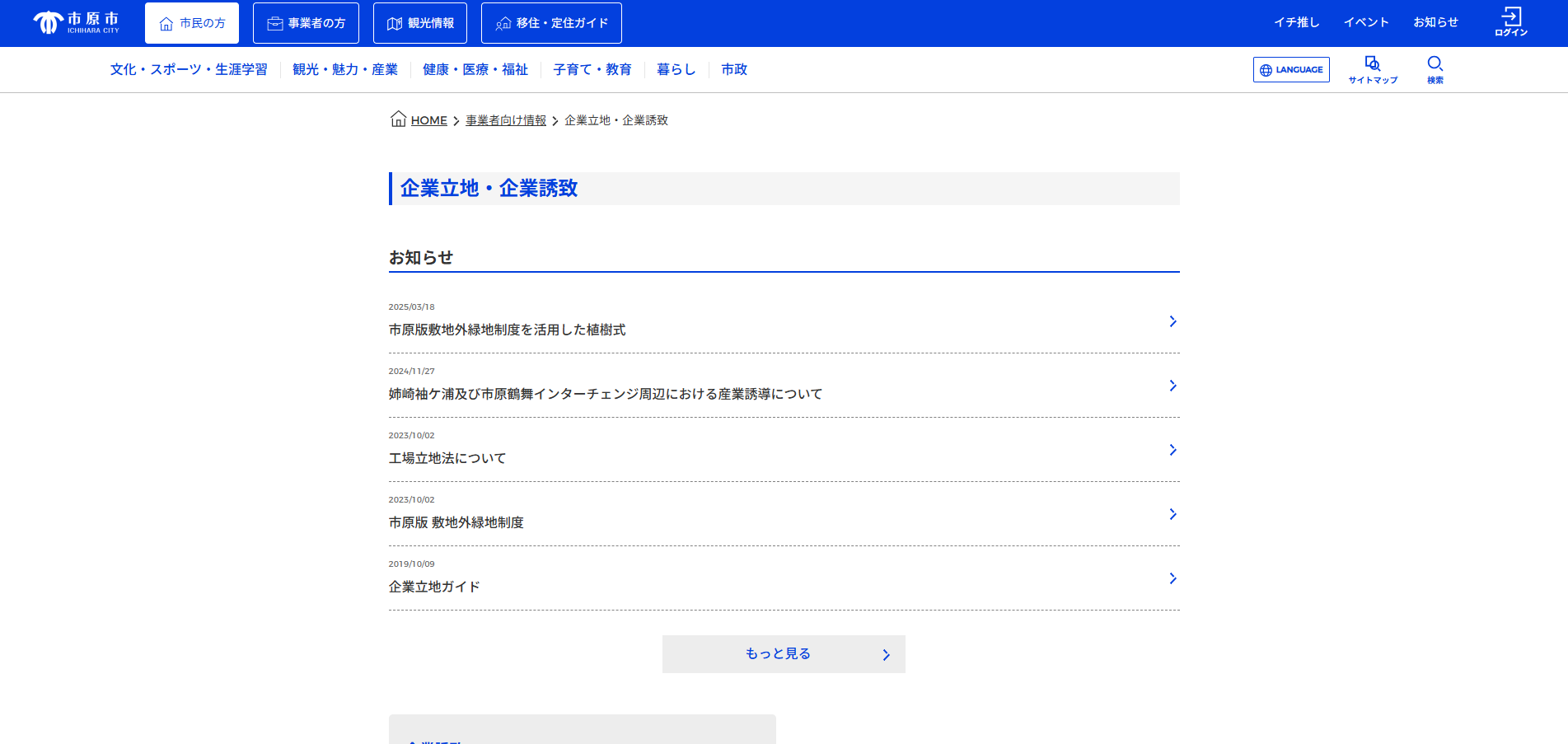Click the LANGUAGE button

click(1291, 69)
